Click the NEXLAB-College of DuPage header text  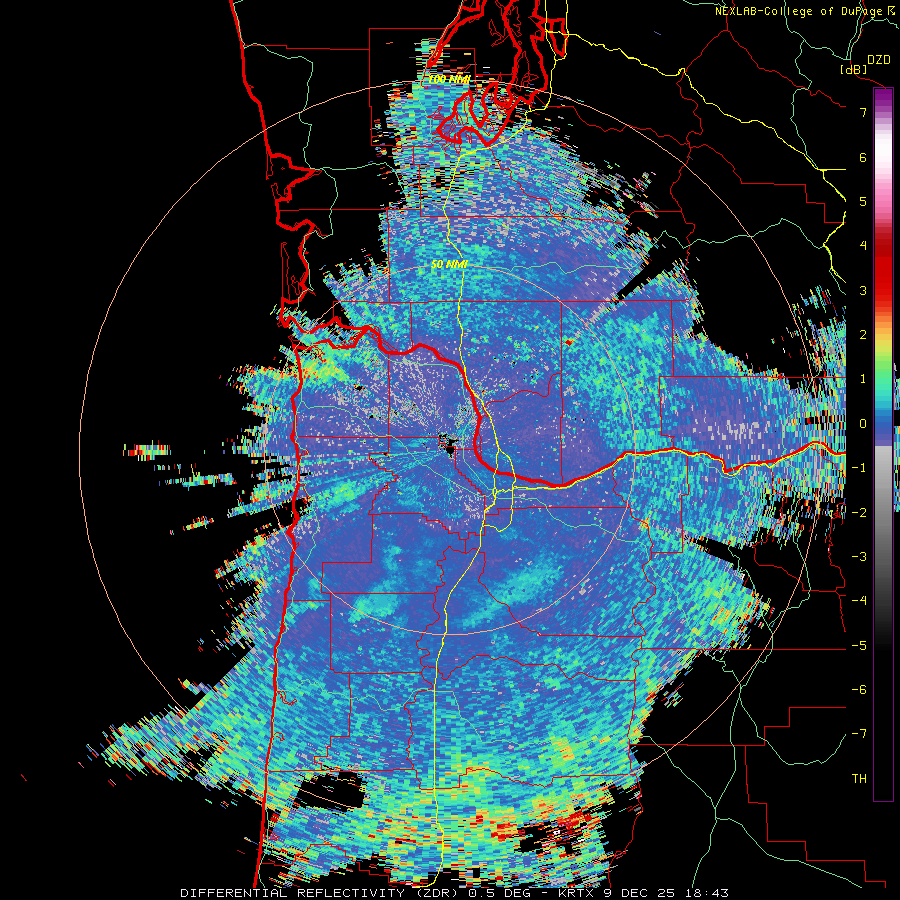pyautogui.click(x=806, y=11)
